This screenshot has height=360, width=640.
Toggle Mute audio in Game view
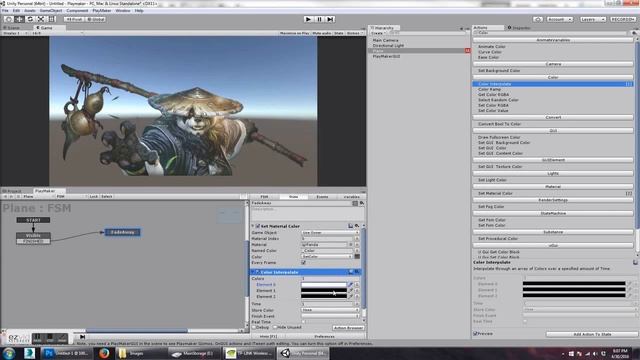click(322, 33)
